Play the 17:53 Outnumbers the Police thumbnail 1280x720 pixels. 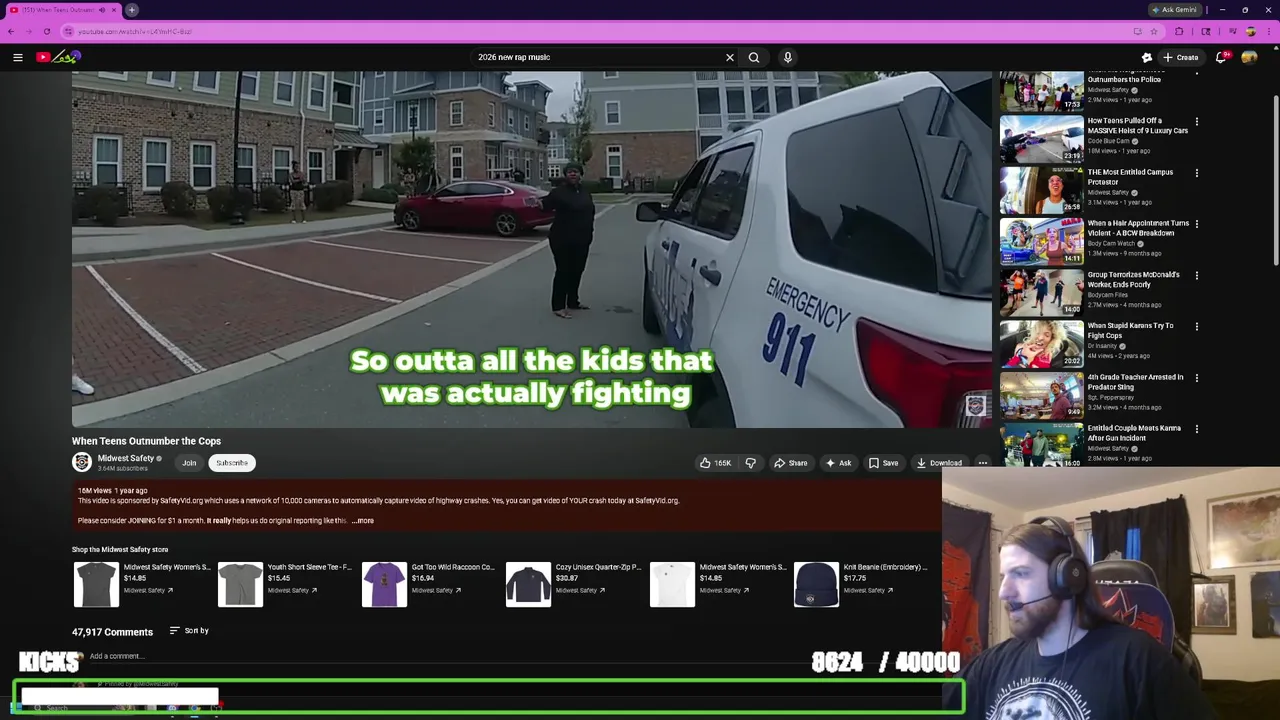click(1041, 91)
